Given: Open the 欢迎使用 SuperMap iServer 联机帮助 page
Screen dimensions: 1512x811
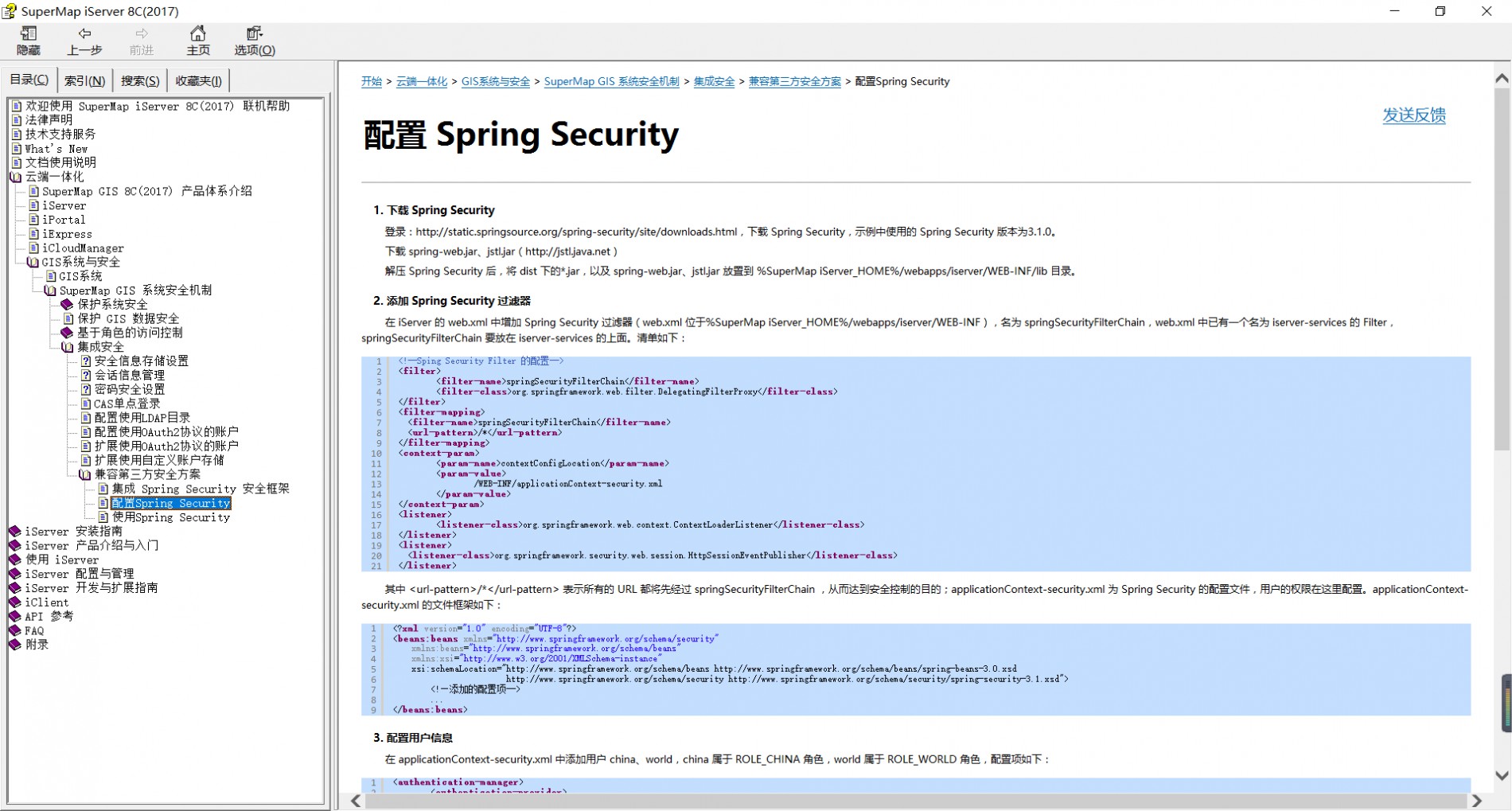Looking at the screenshot, I should pos(158,105).
